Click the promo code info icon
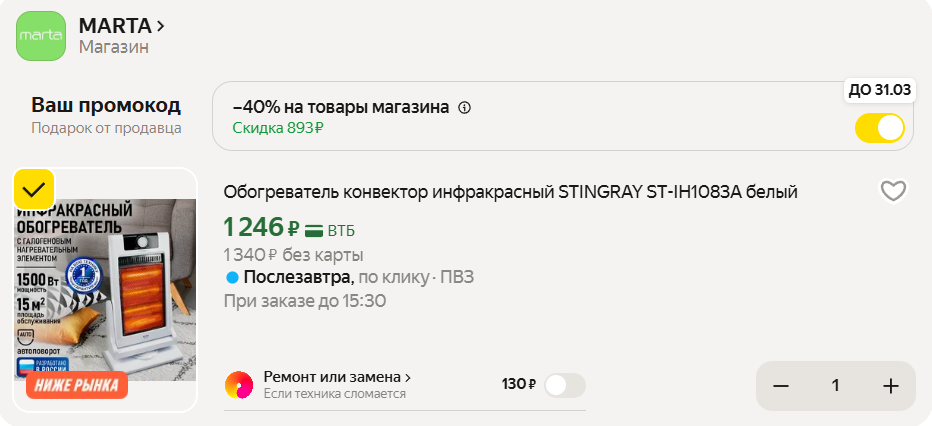Image resolution: width=932 pixels, height=426 pixels. [464, 108]
